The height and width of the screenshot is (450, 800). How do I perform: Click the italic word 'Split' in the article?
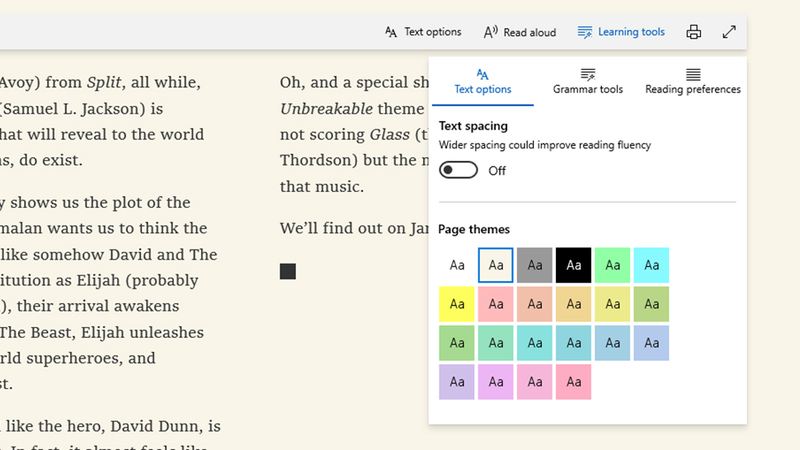pos(104,82)
